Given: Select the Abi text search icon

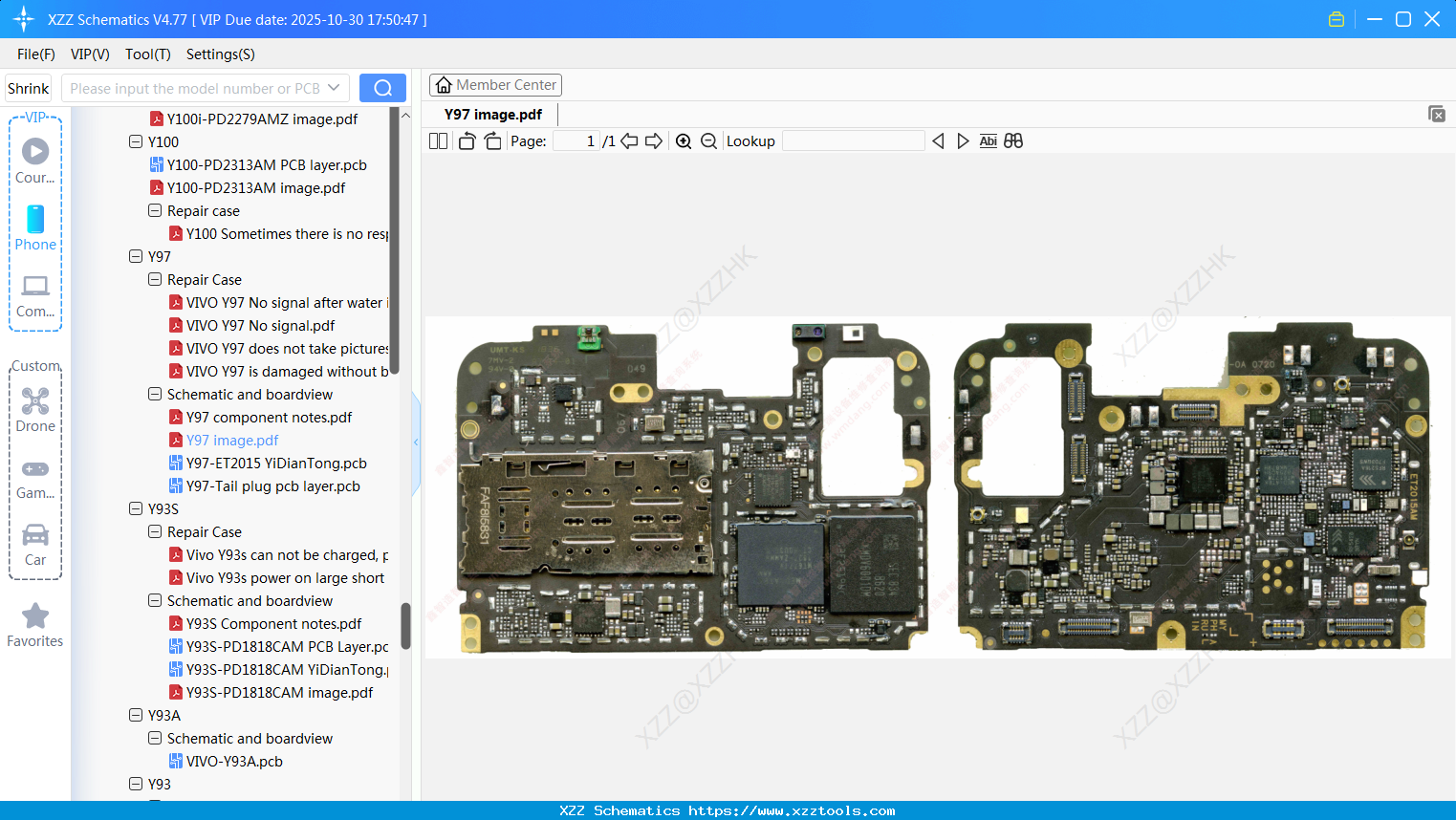Looking at the screenshot, I should pyautogui.click(x=988, y=140).
